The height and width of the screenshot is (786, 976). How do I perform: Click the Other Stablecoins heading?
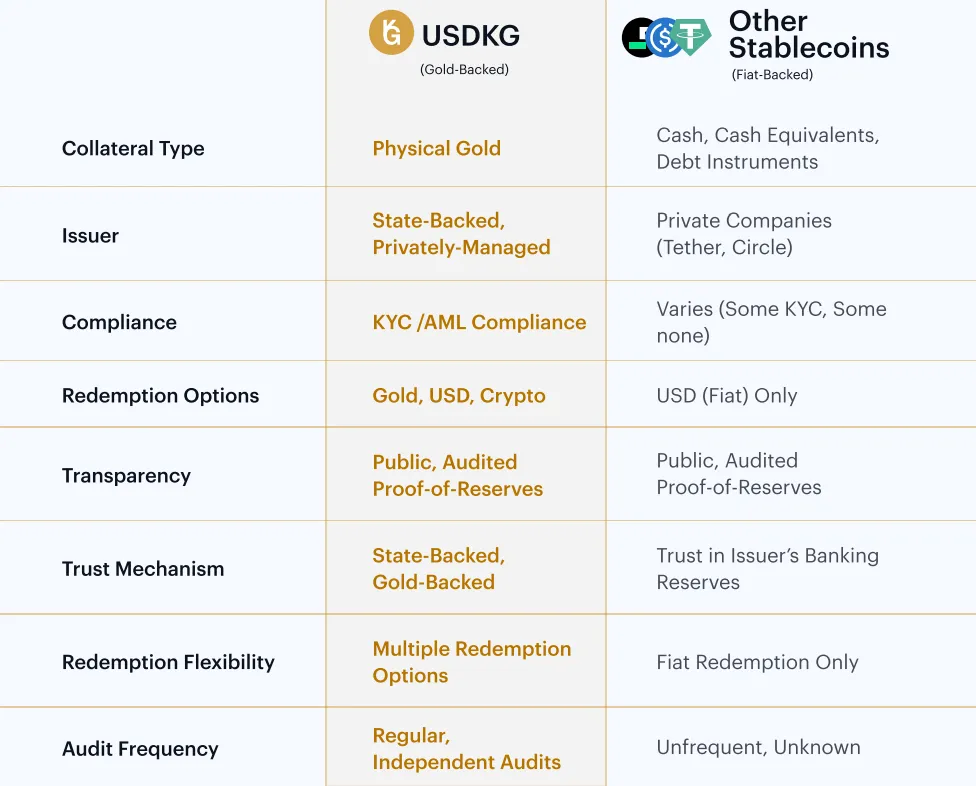coord(808,34)
